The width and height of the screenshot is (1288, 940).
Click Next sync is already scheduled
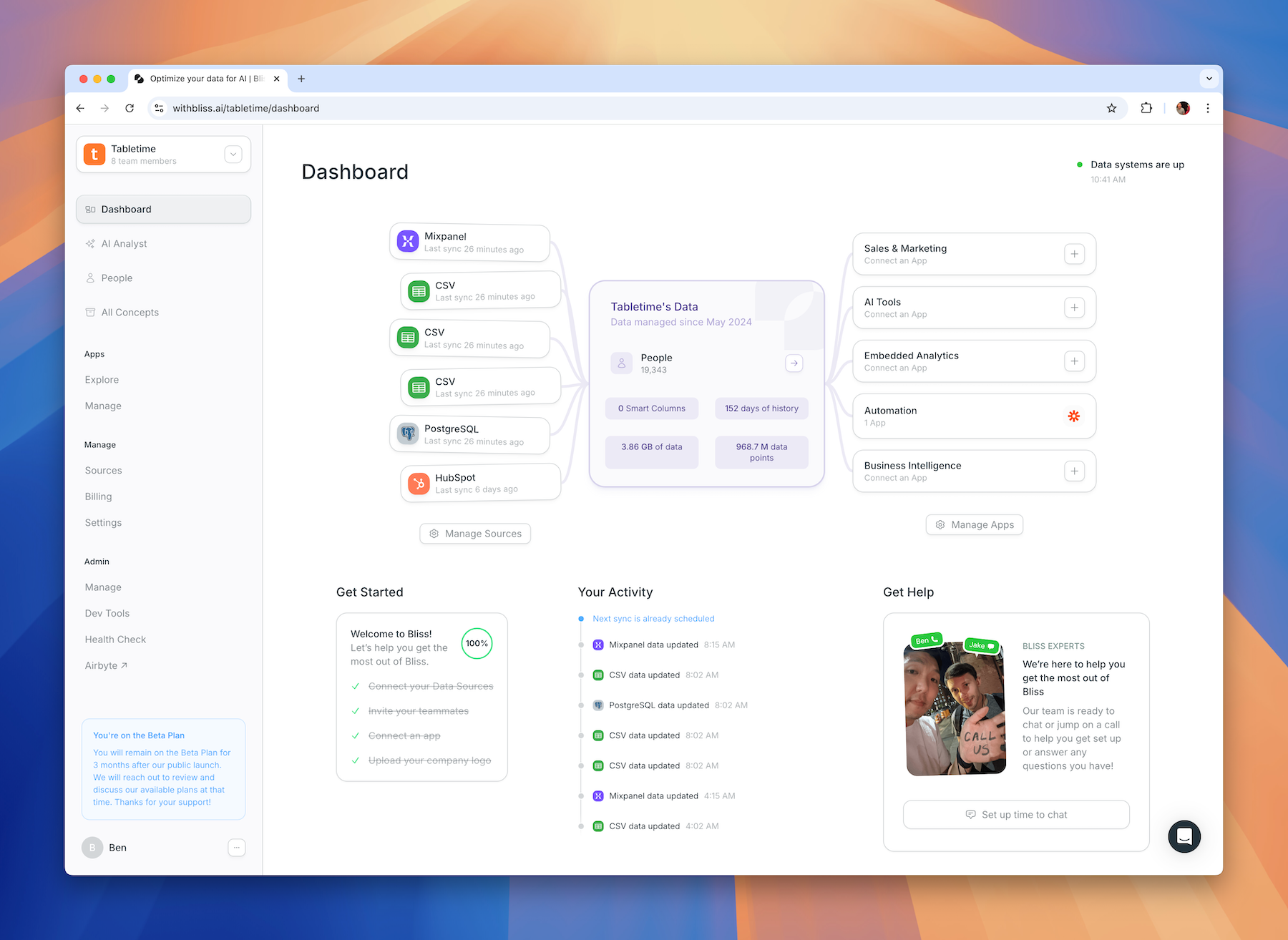(653, 619)
